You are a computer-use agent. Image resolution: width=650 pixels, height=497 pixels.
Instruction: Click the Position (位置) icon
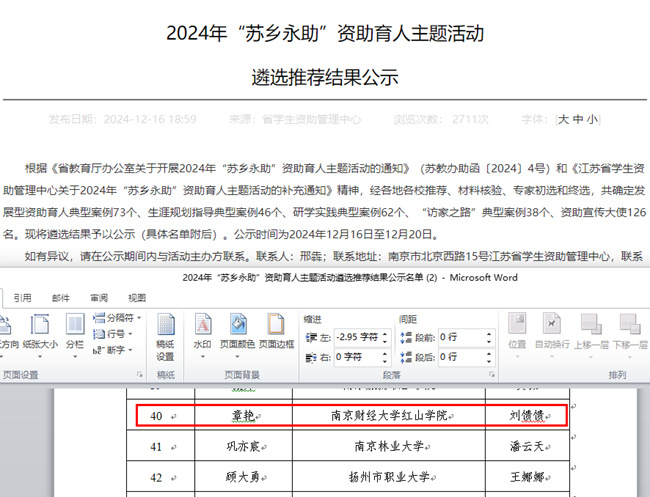click(517, 332)
